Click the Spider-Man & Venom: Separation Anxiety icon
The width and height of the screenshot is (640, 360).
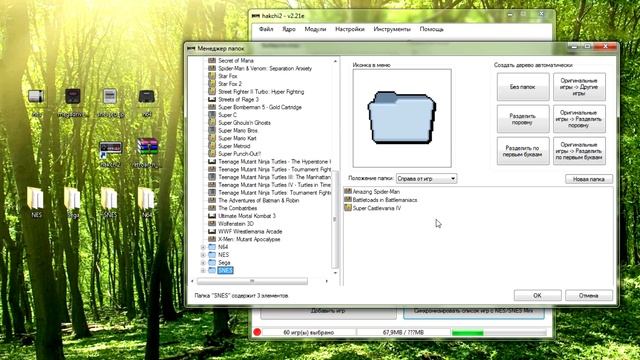[x=212, y=68]
